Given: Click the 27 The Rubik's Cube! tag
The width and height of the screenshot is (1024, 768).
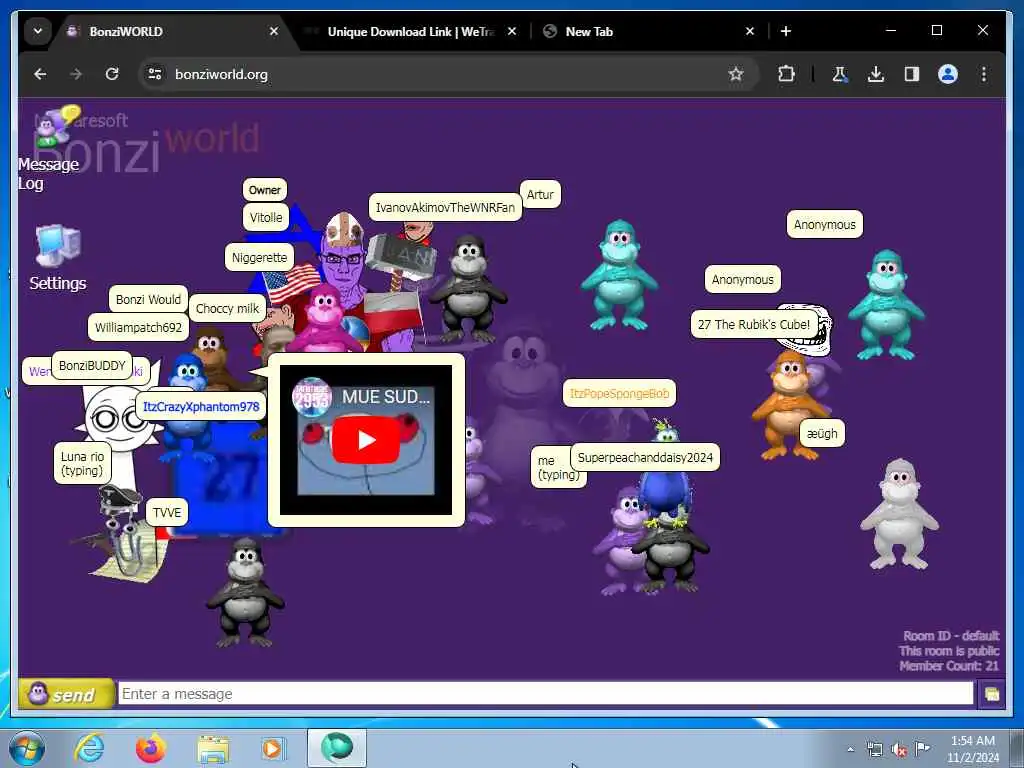Looking at the screenshot, I should click(754, 325).
